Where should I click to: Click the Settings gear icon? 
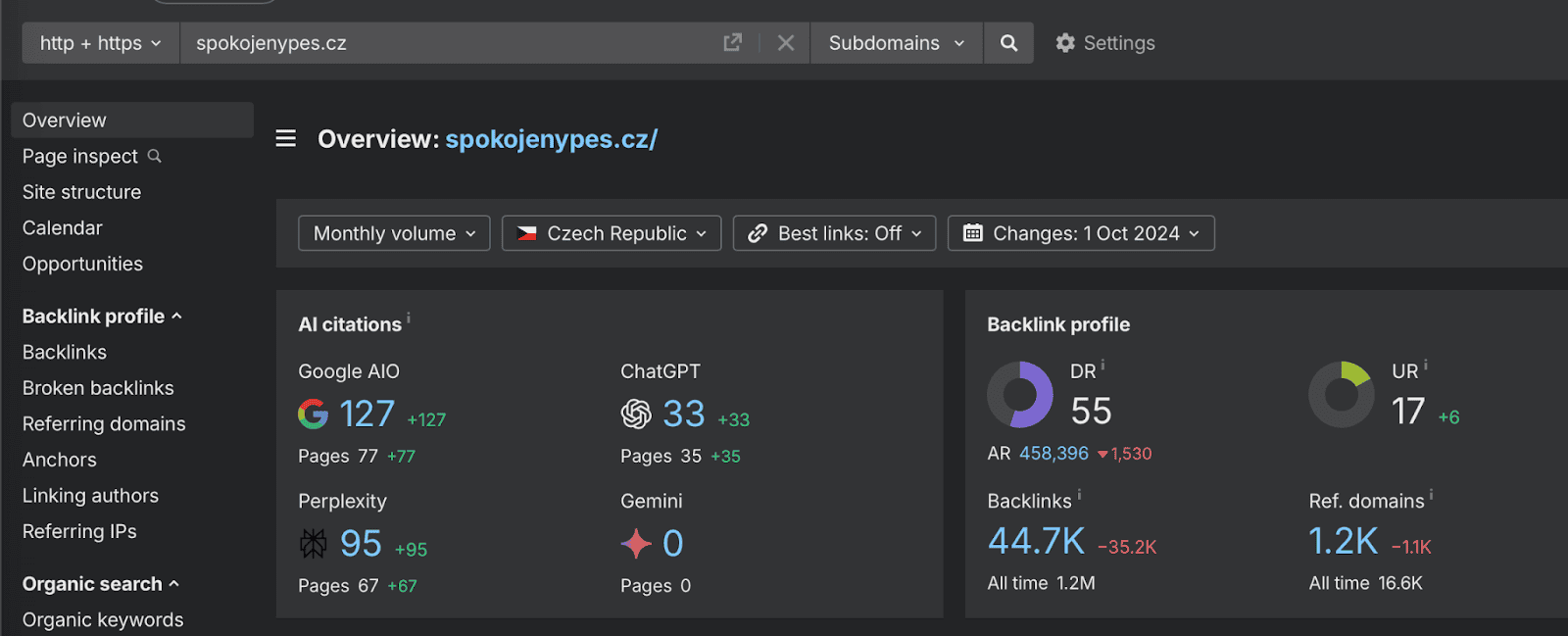[1065, 43]
